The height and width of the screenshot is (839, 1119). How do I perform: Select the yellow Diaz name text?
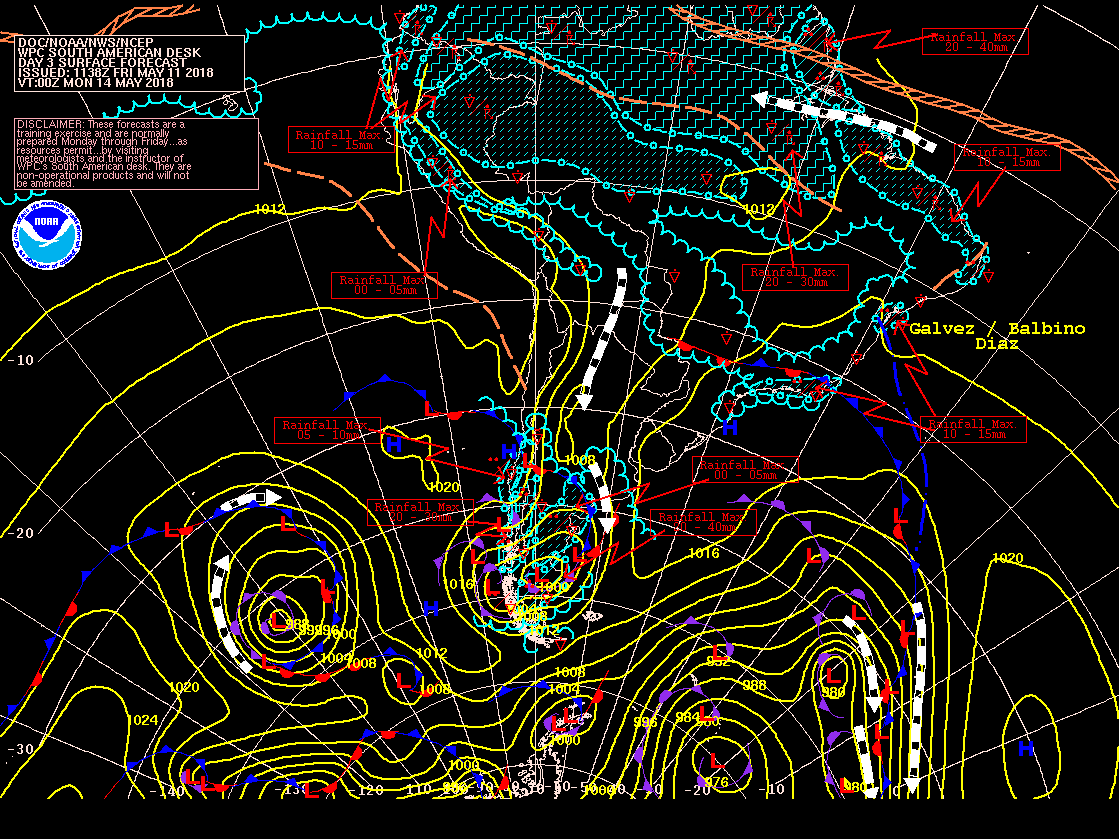[997, 344]
